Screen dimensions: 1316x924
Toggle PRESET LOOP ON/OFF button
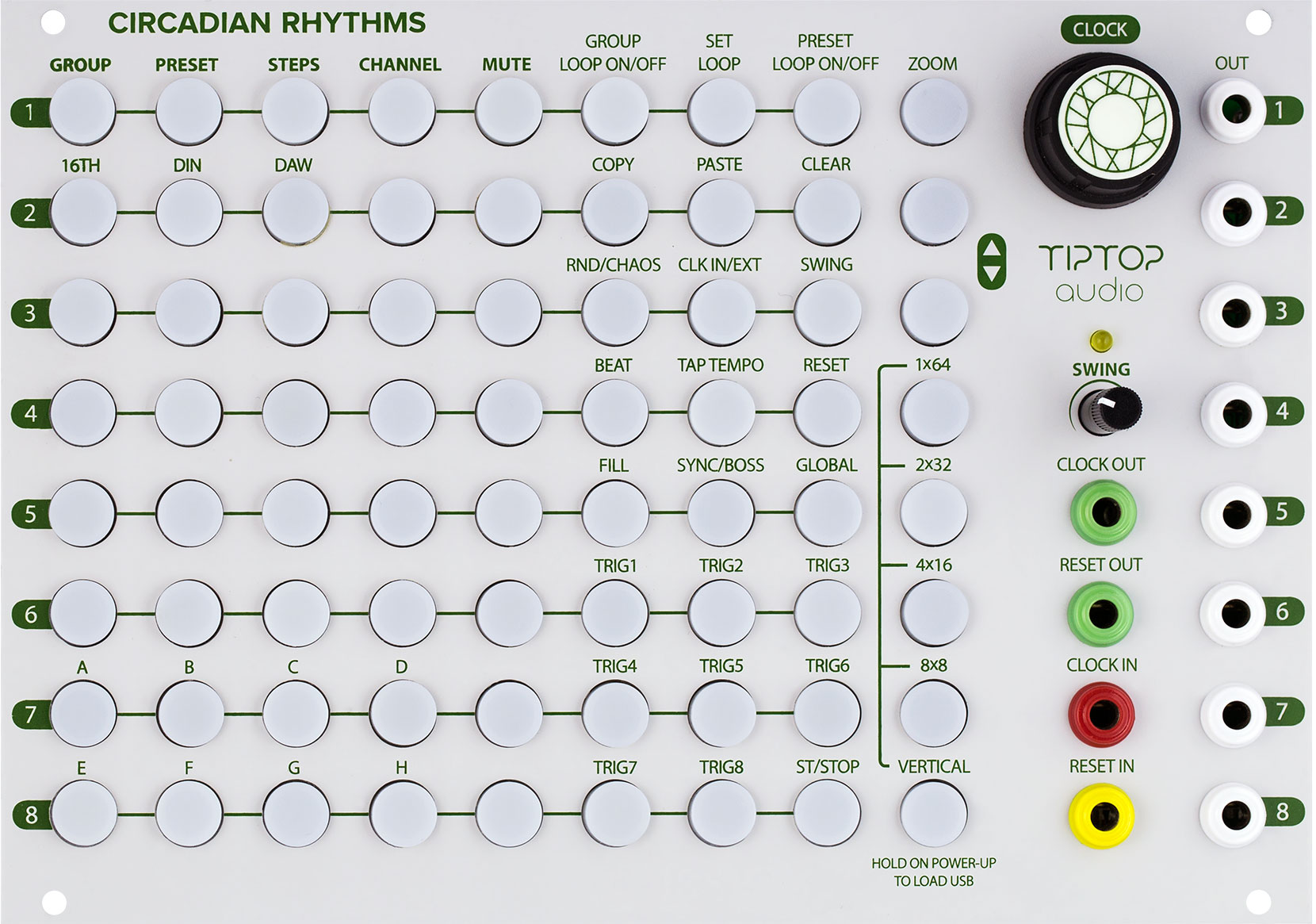(827, 112)
